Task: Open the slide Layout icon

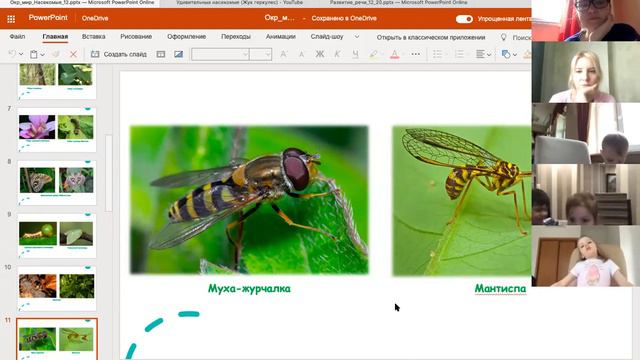Action: click(161, 54)
